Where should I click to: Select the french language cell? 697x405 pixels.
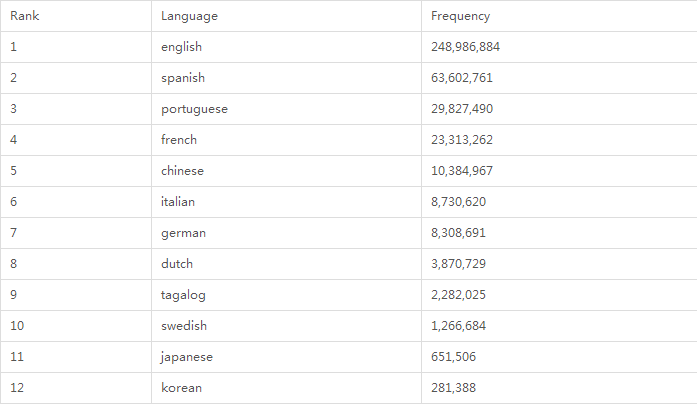pyautogui.click(x=179, y=140)
